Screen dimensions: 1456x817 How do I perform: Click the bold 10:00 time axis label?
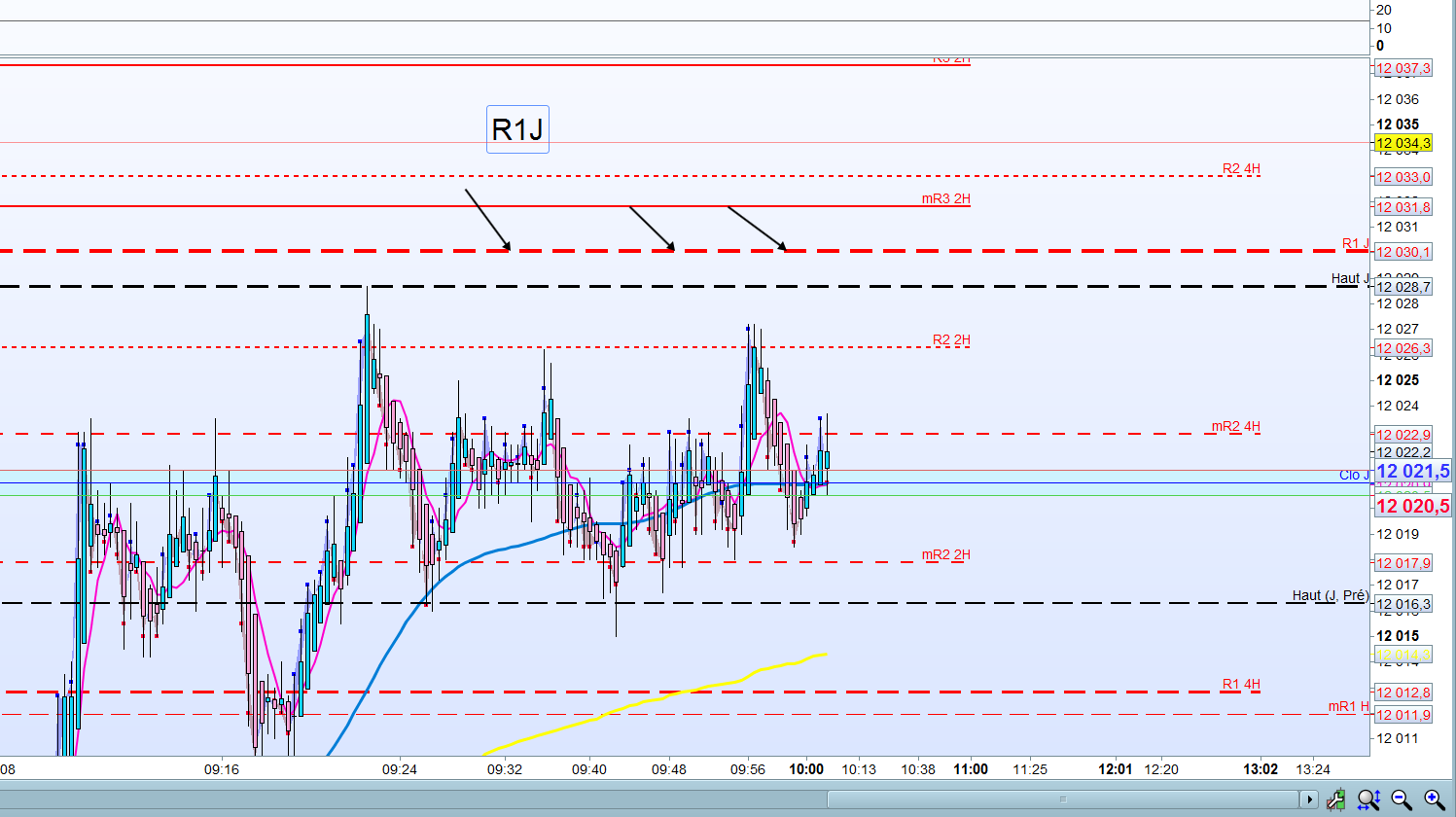tap(806, 769)
